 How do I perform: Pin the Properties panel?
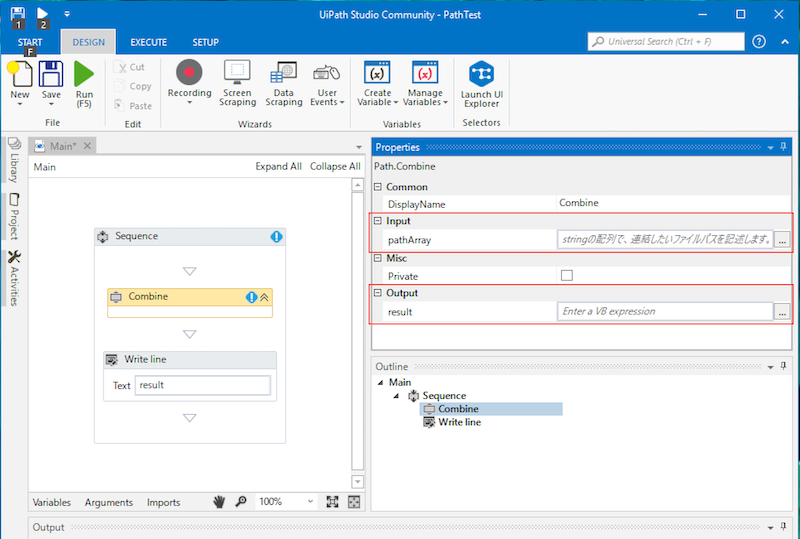[x=784, y=147]
